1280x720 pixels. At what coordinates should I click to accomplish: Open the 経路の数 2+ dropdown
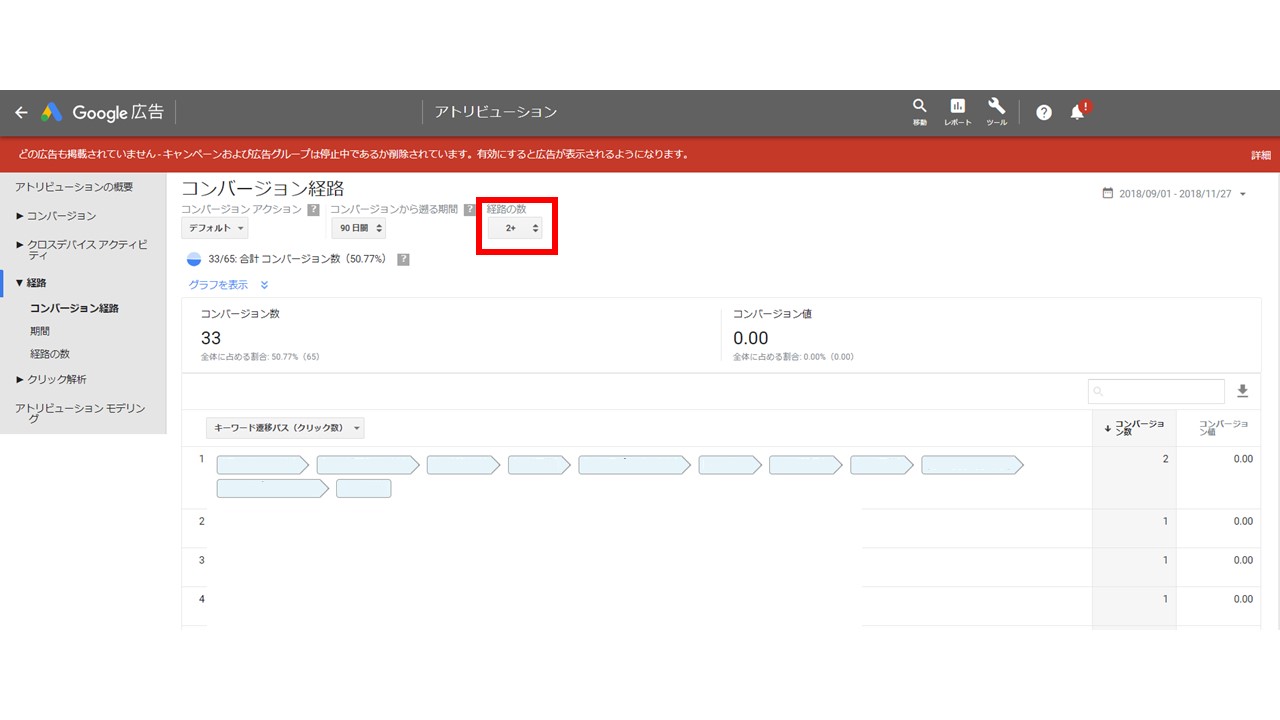[516, 228]
